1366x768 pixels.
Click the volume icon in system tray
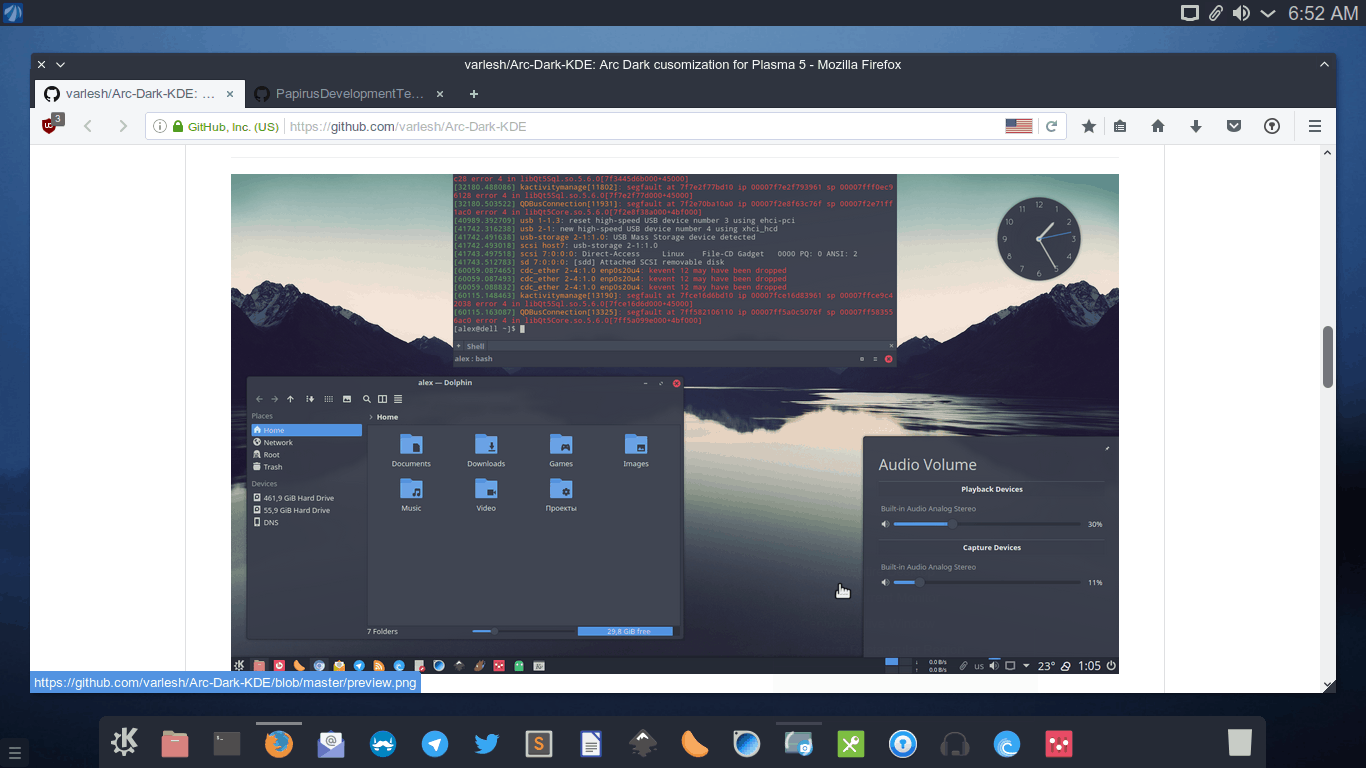[x=1241, y=13]
